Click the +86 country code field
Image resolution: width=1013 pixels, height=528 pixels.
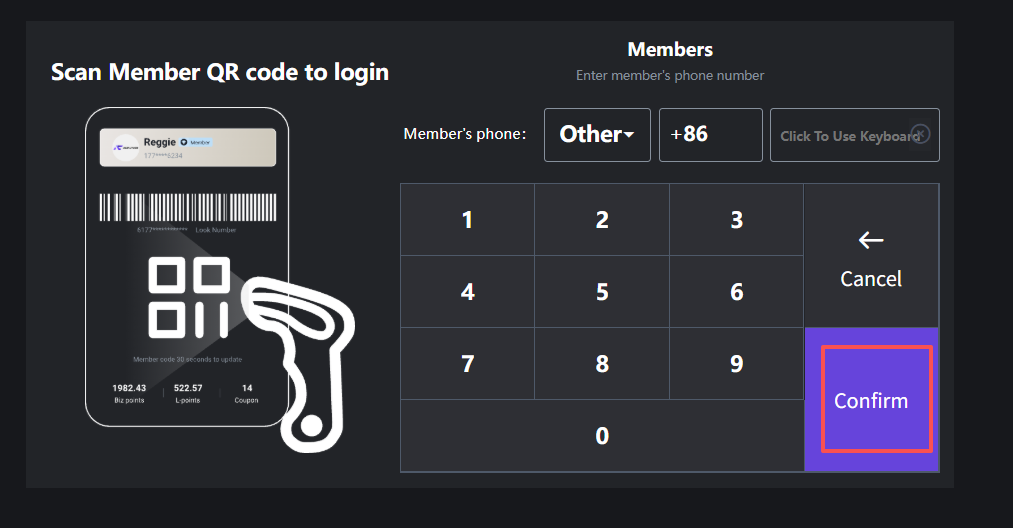[710, 135]
